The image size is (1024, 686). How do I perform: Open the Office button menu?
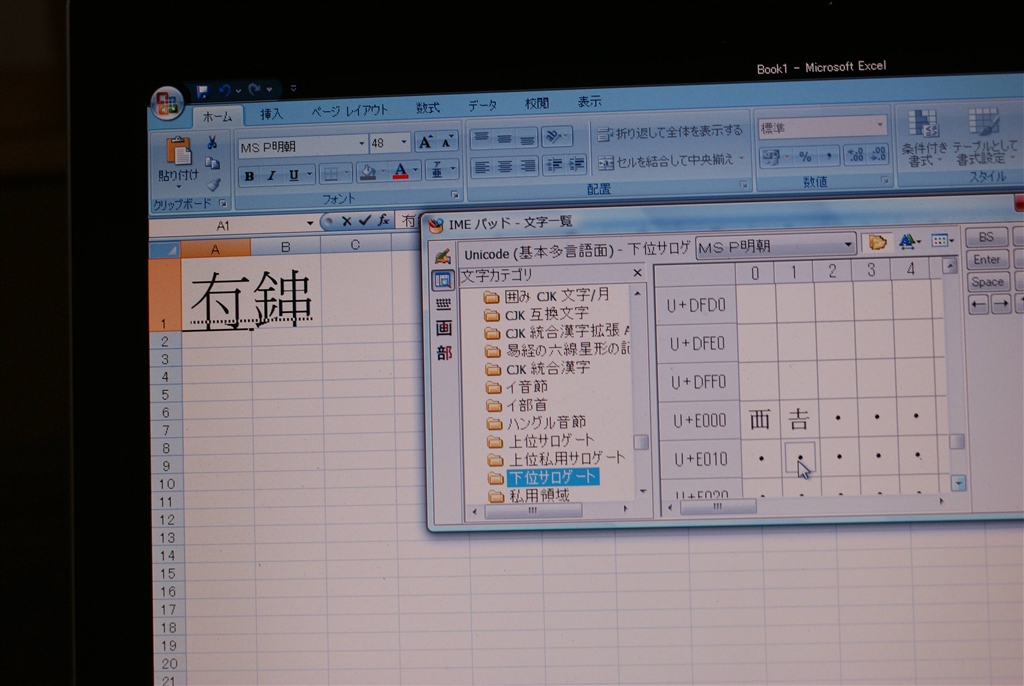pos(167,103)
